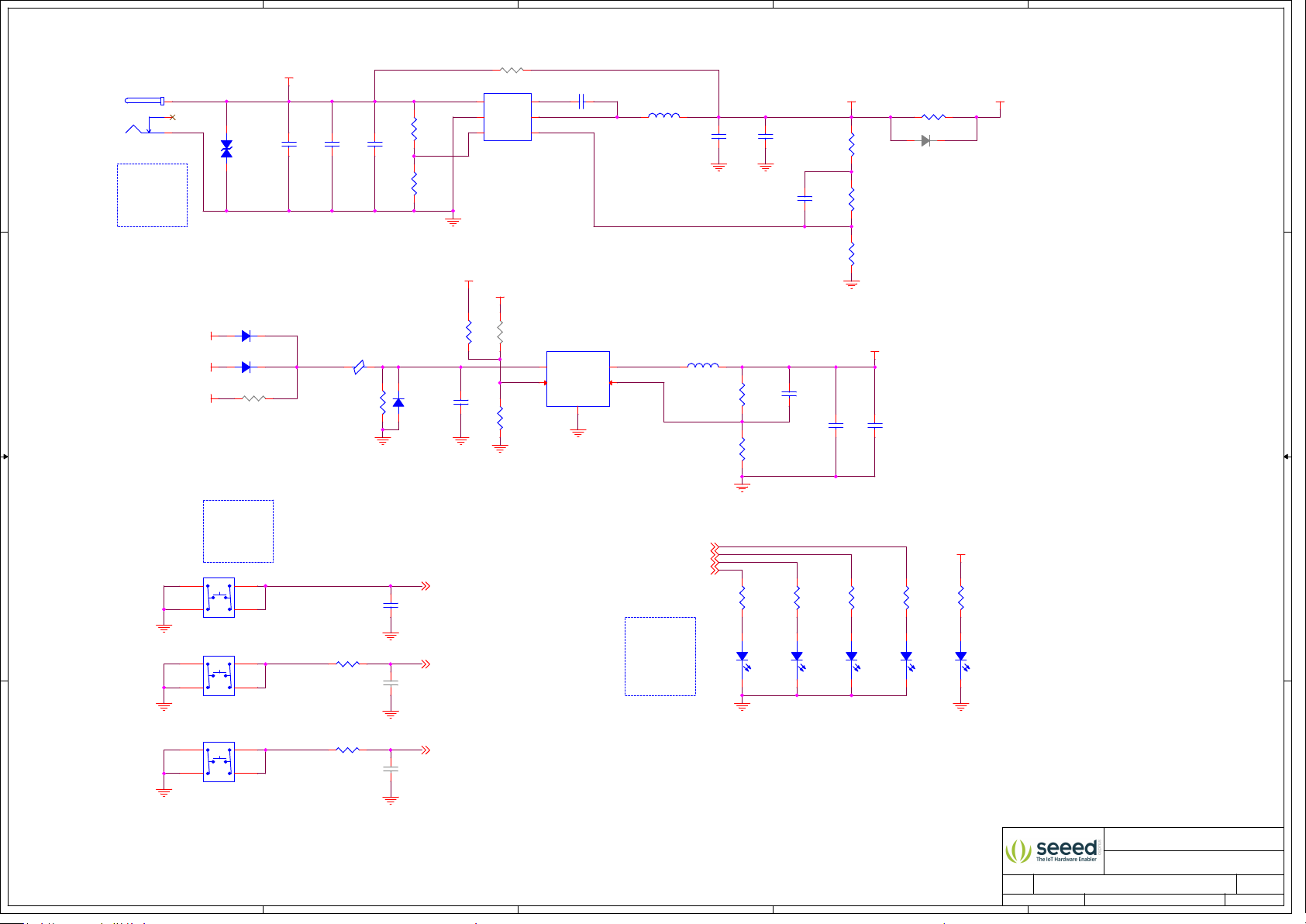Select the dashed note box left of the LEDs
This screenshot has height=924, width=1306.
(x=660, y=657)
